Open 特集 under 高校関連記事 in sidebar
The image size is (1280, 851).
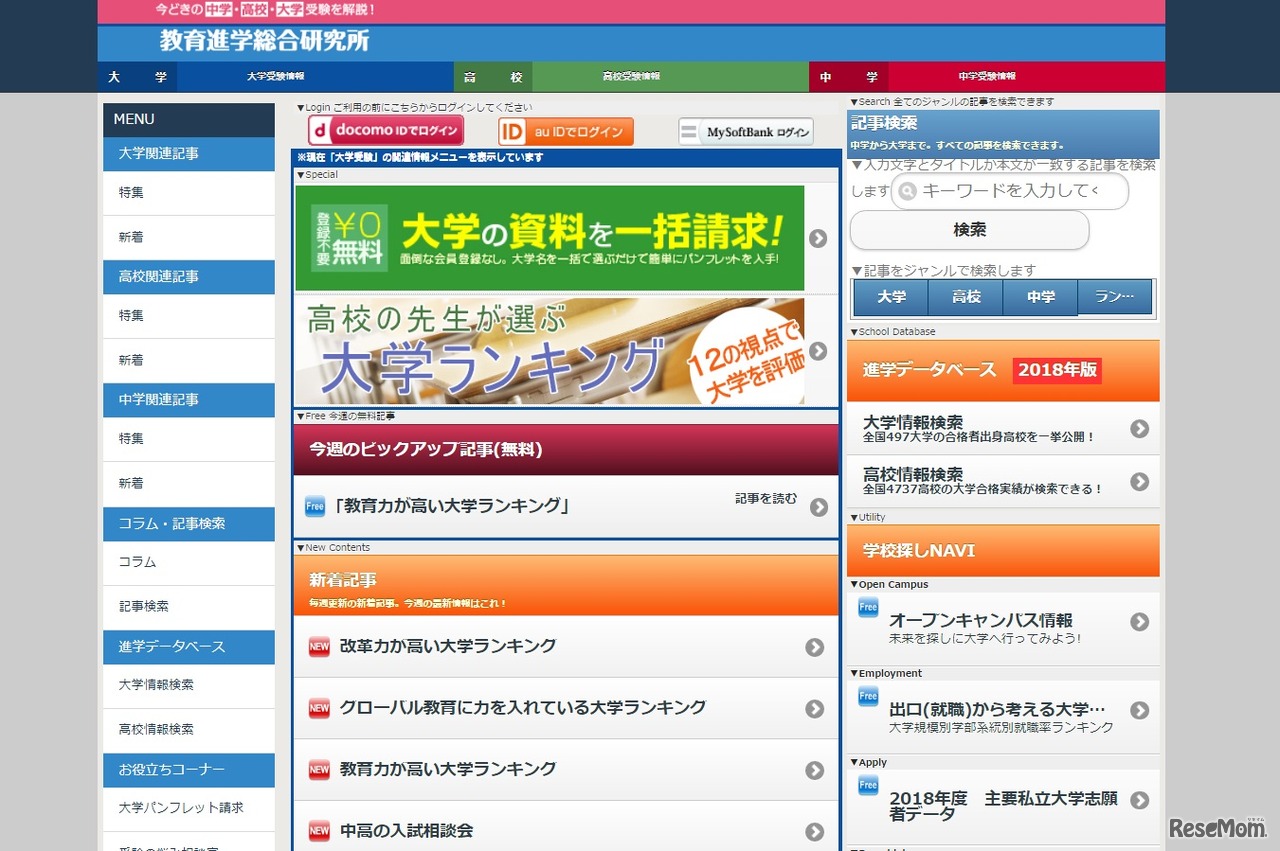pyautogui.click(x=189, y=316)
